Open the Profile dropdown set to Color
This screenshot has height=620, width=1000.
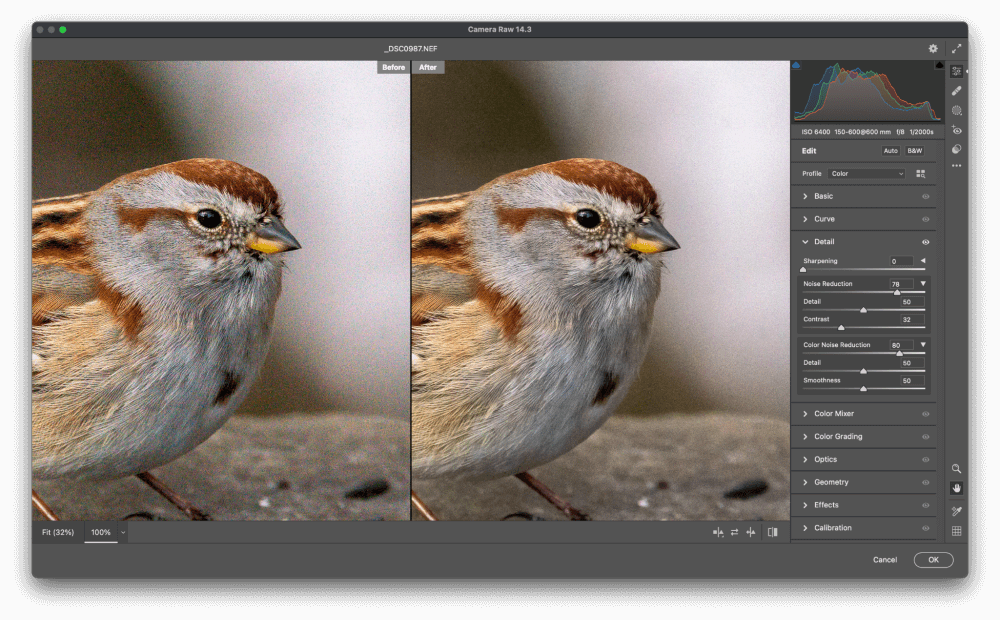[865, 174]
